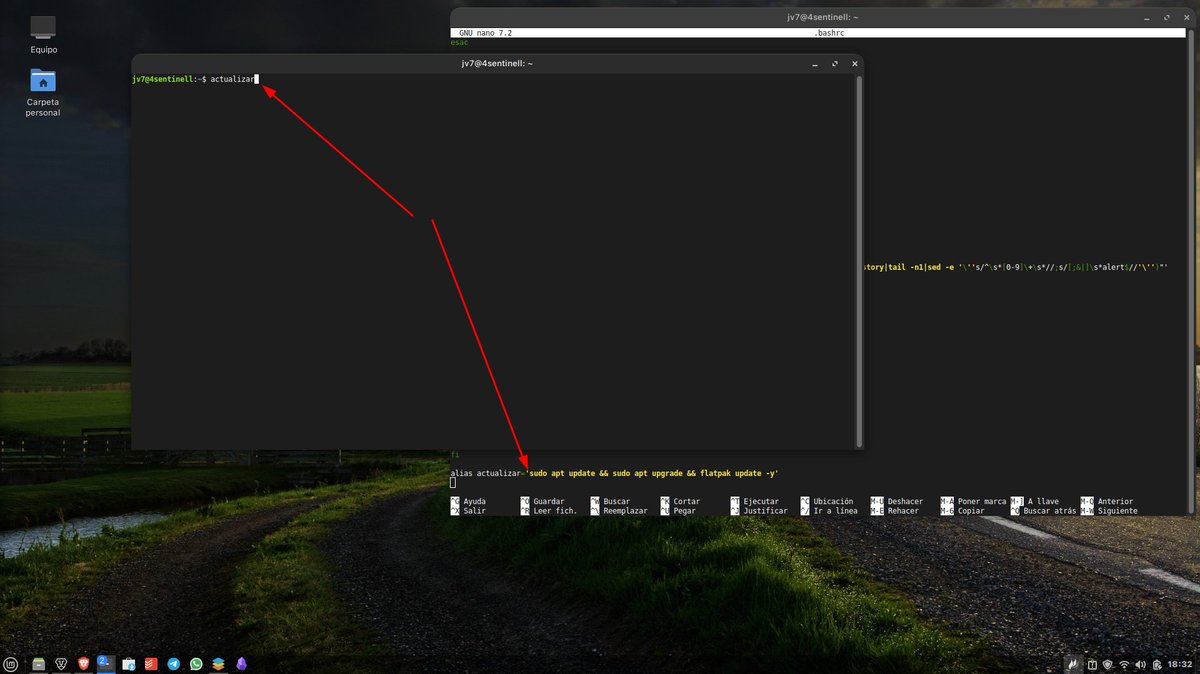
Task: Click the 'esac' line in nano
Action: coord(460,43)
